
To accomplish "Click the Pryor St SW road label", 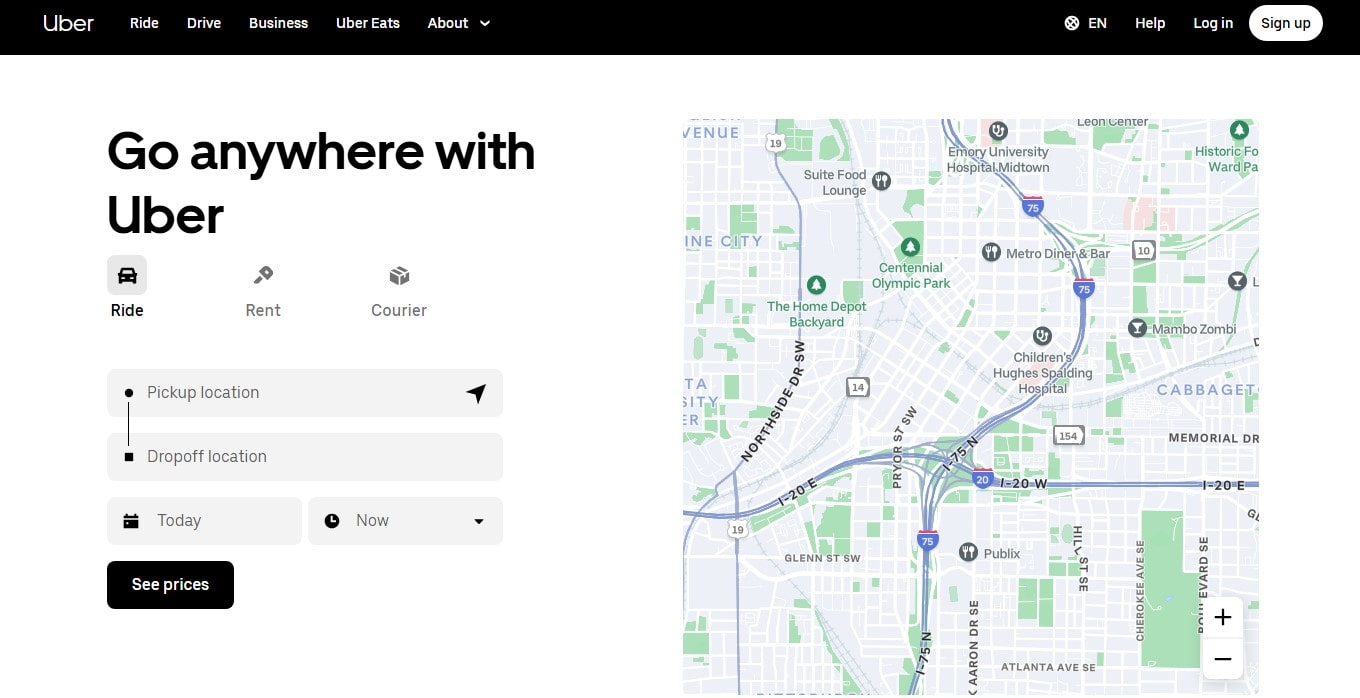I will tap(904, 447).
